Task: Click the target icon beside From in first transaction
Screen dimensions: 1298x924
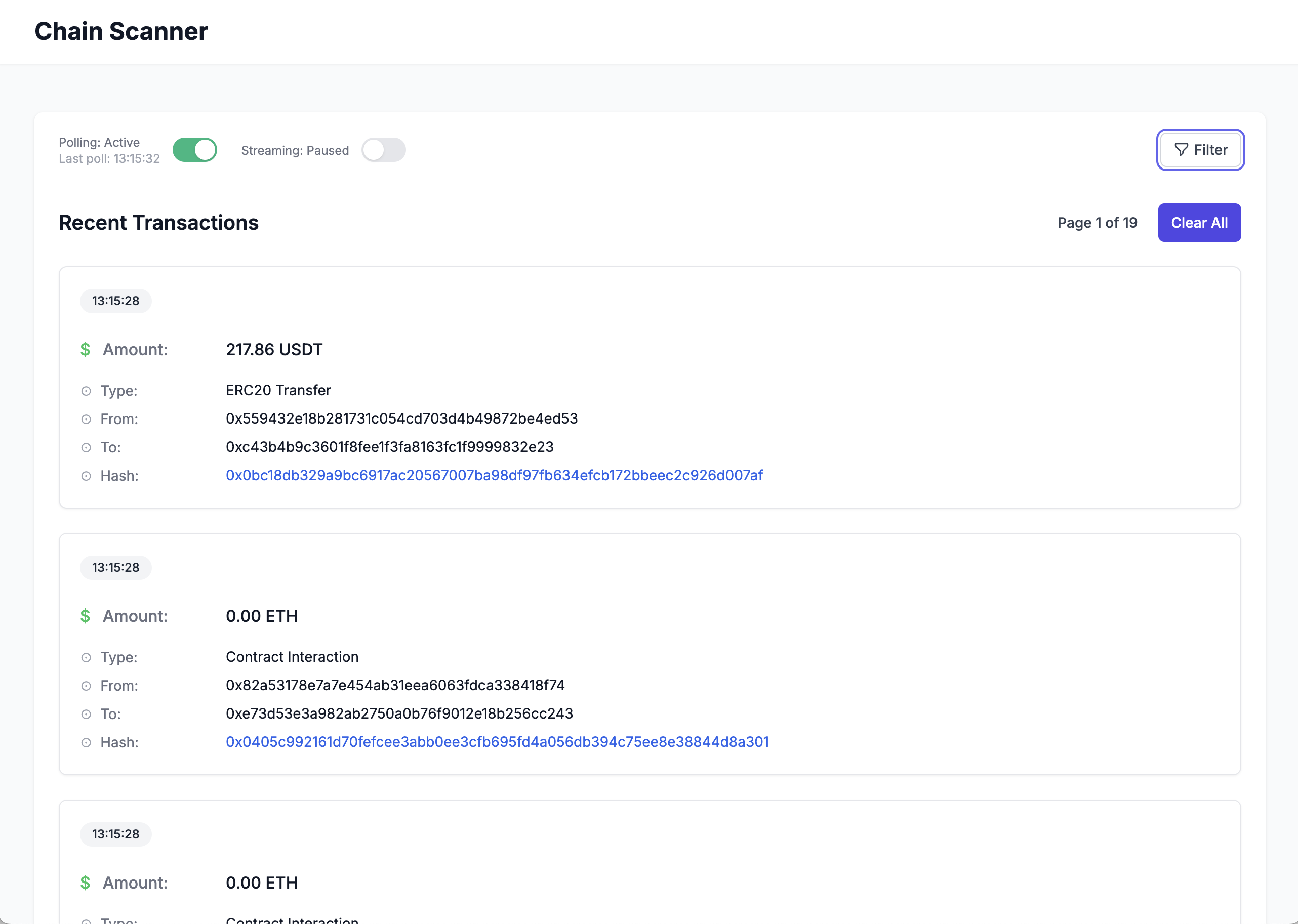Action: 86,419
